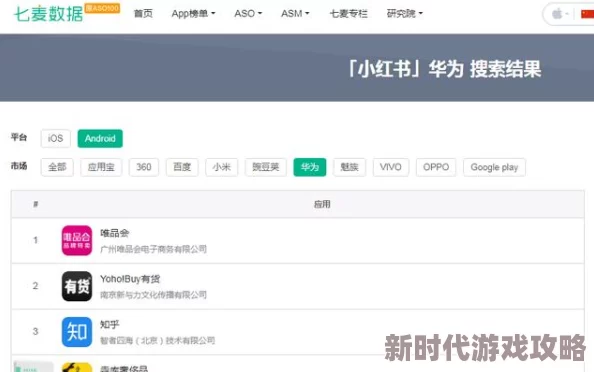Select the Android platform button
The image size is (594, 372).
(100, 138)
